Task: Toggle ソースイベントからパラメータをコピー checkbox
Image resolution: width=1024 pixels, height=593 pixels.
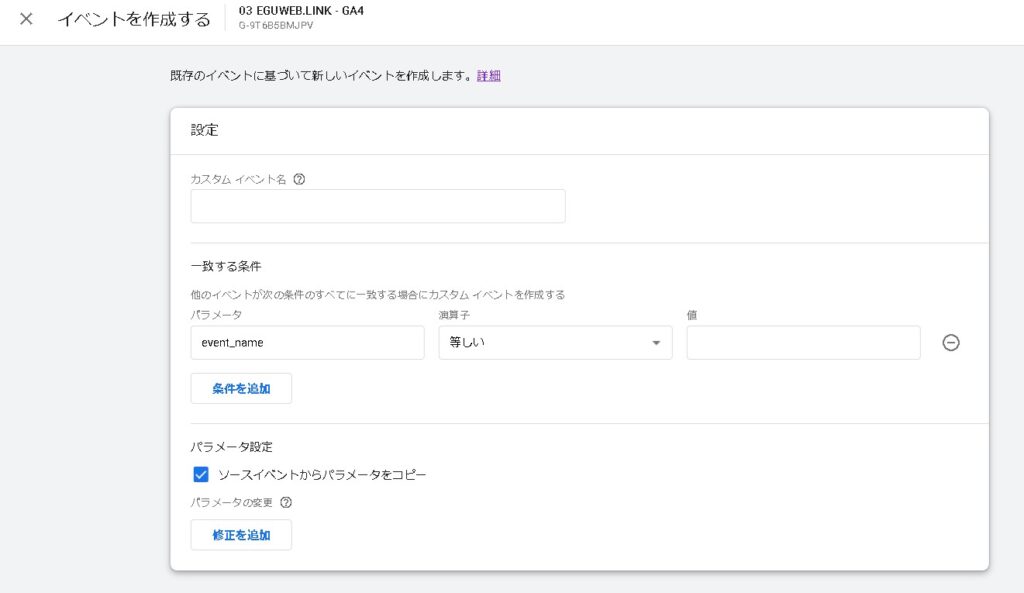Action: pos(201,474)
